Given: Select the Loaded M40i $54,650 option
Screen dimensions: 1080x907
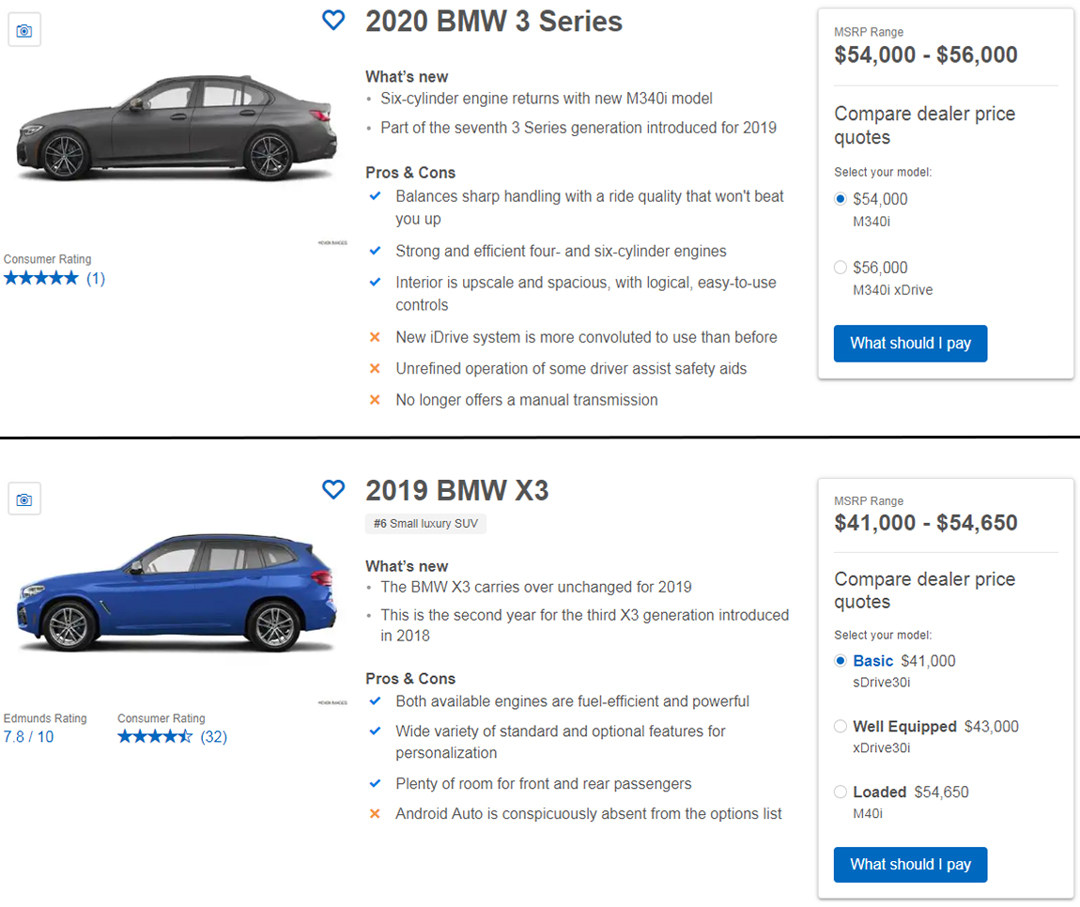Looking at the screenshot, I should [x=840, y=792].
